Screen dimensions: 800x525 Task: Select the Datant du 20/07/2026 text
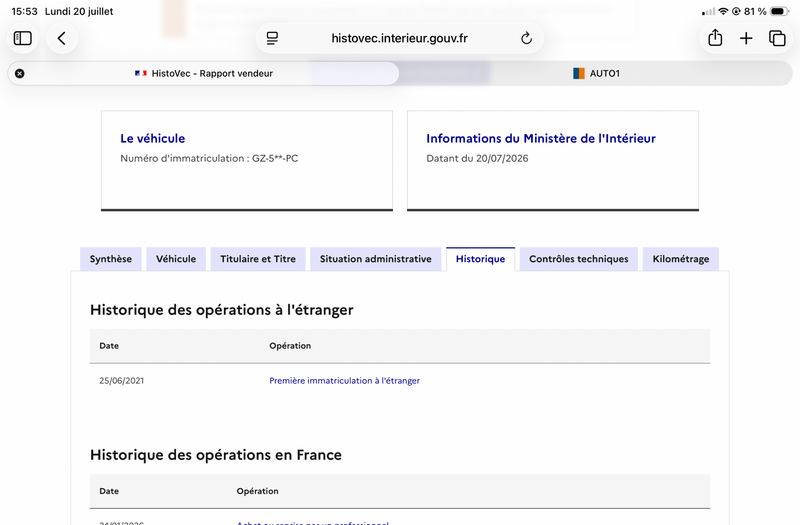click(x=477, y=158)
